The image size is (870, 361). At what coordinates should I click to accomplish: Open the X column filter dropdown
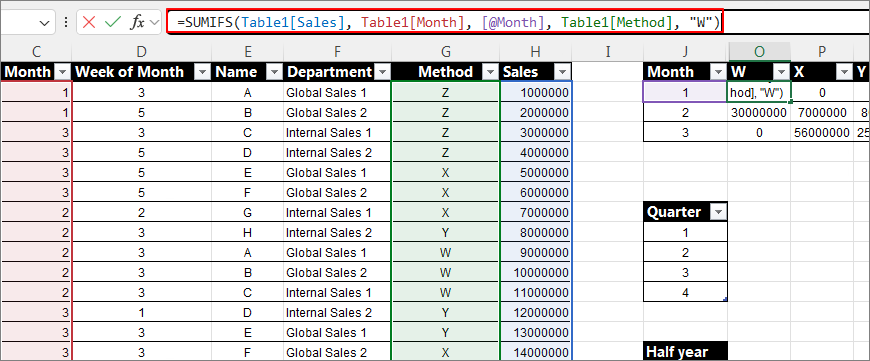(x=844, y=72)
